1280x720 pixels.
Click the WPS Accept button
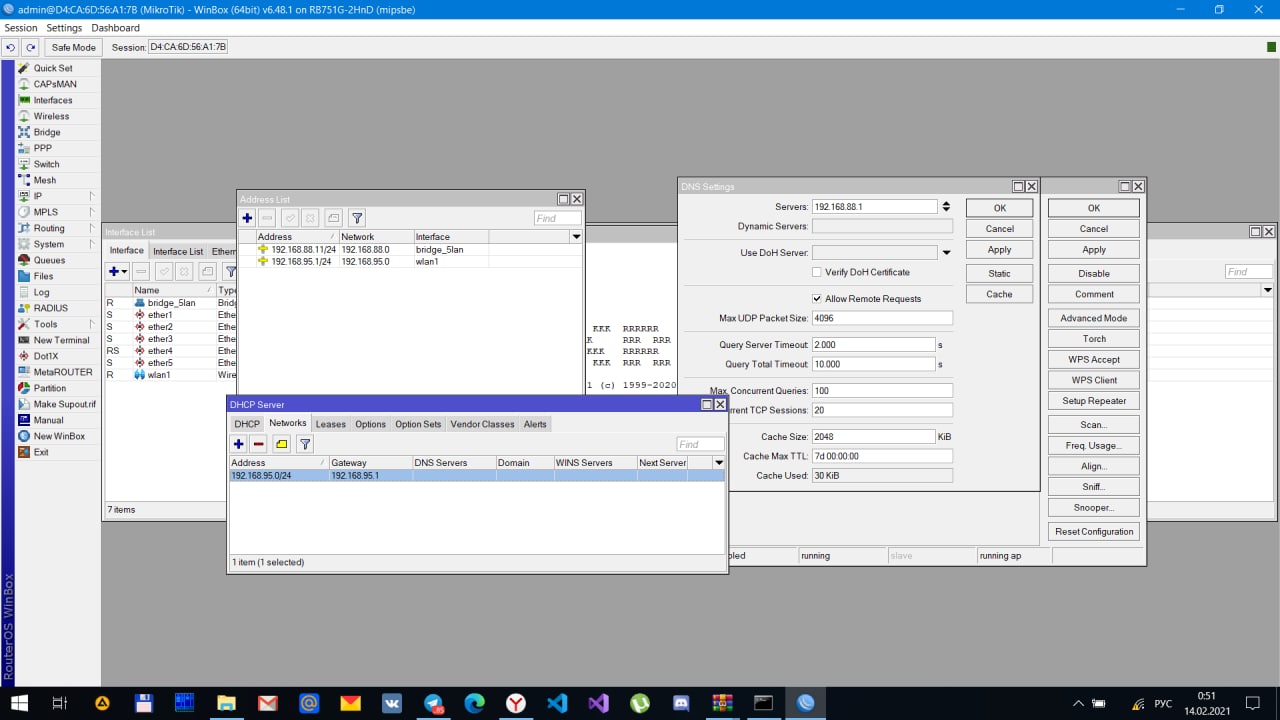(x=1094, y=359)
